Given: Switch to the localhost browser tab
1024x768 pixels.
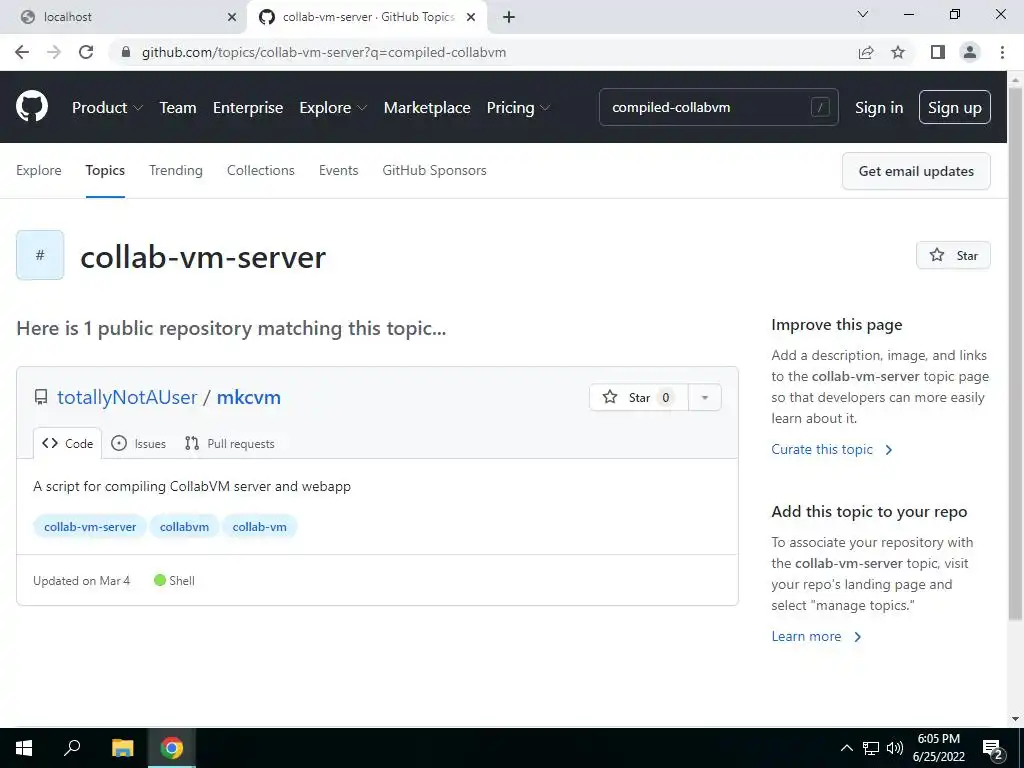Looking at the screenshot, I should point(124,17).
